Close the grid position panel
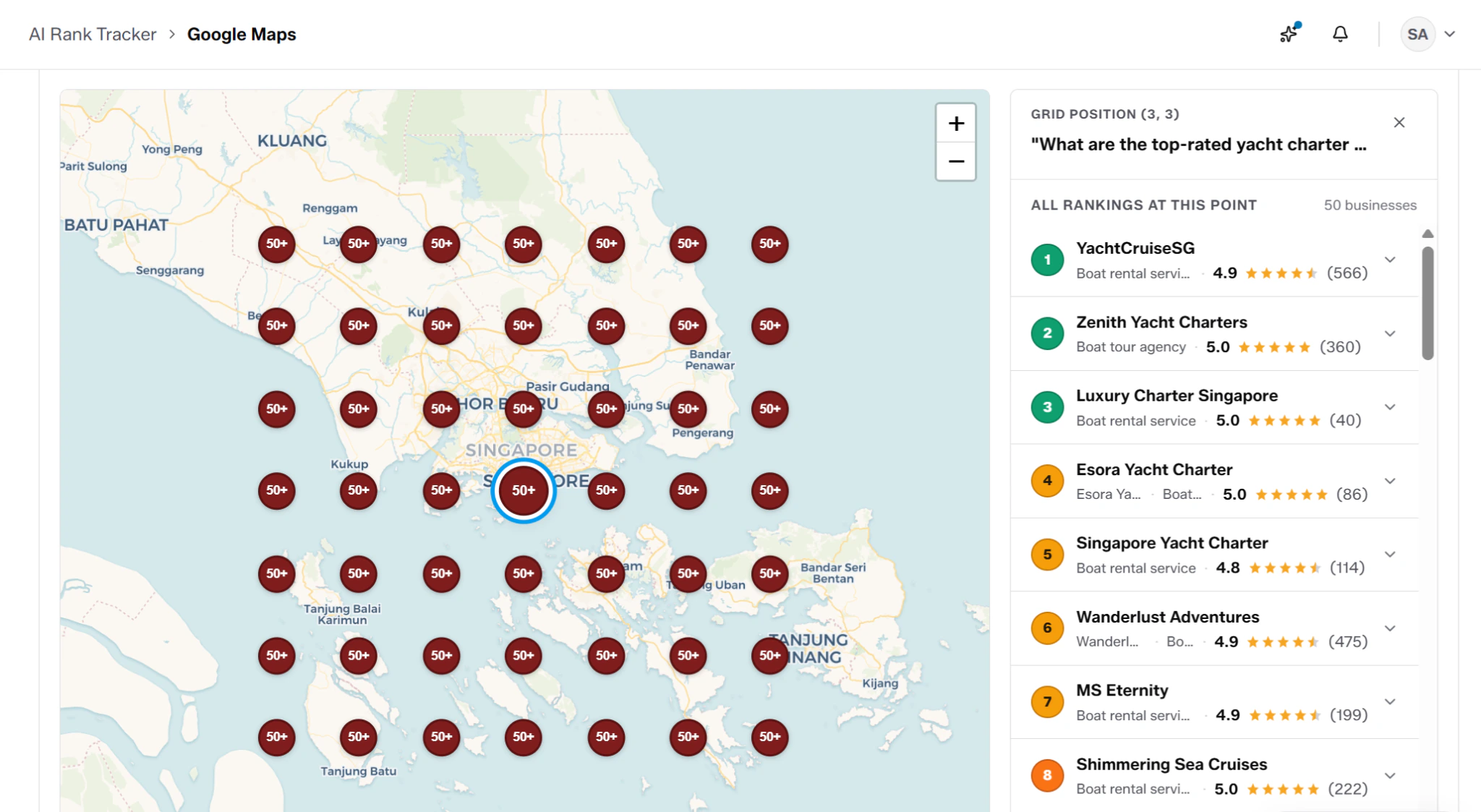 [x=1399, y=122]
